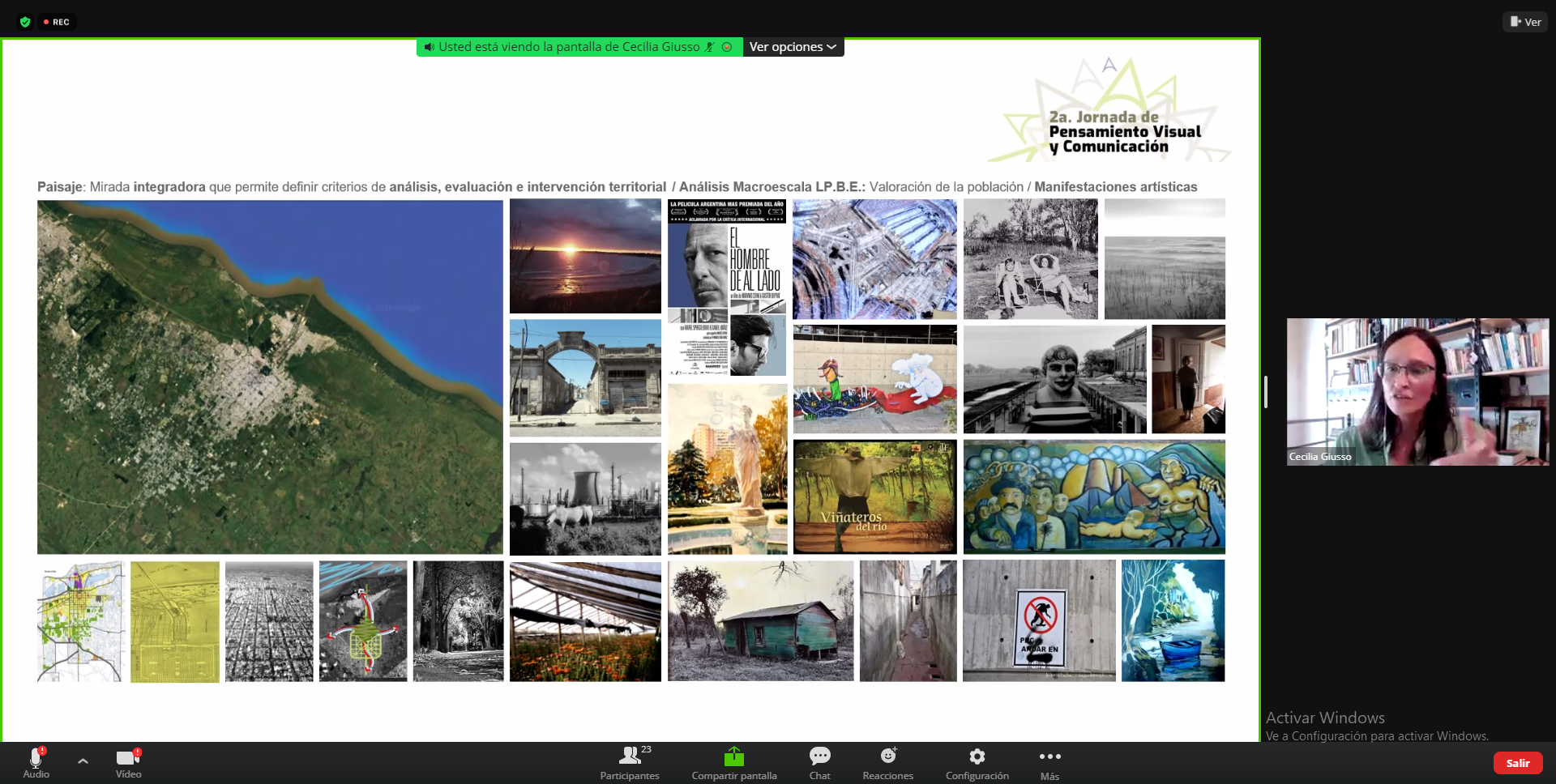1556x784 pixels.
Task: Click yellow city plan thumbnail
Action: tap(175, 621)
